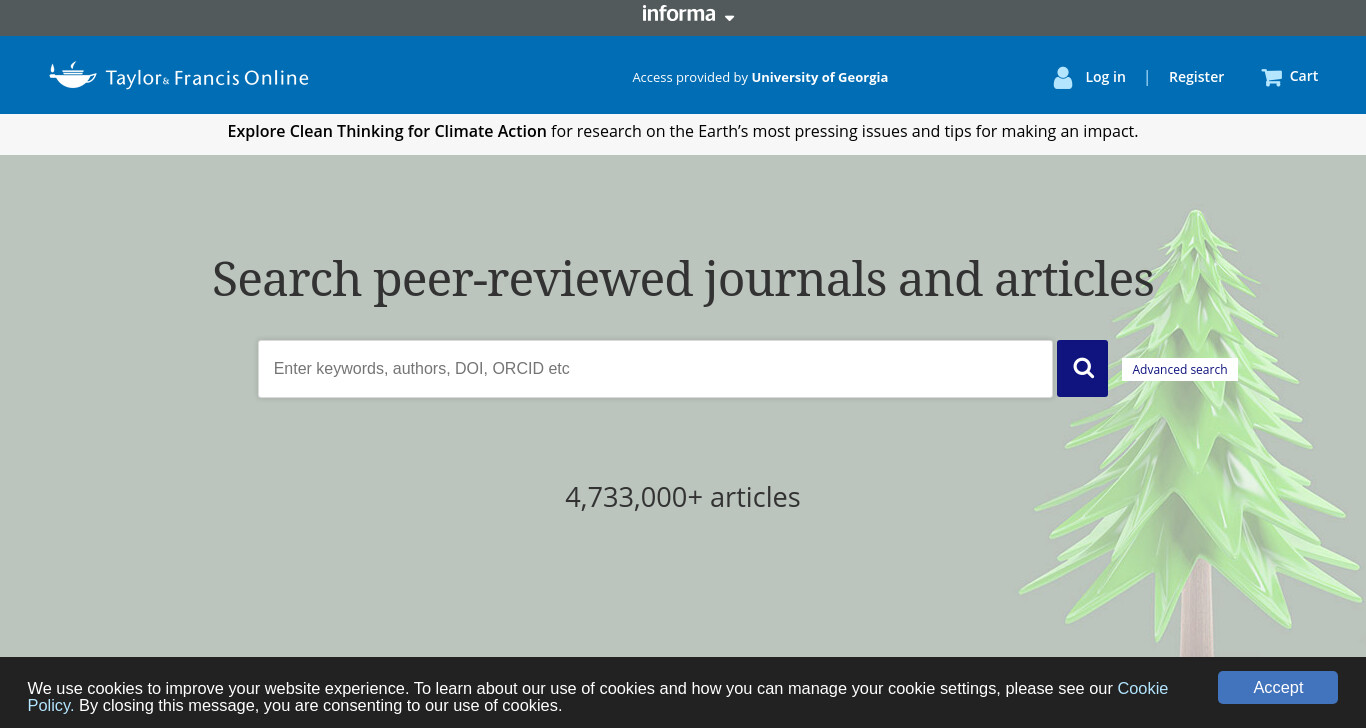The width and height of the screenshot is (1366, 728).
Task: Click University of Georgia access text
Action: point(819,77)
